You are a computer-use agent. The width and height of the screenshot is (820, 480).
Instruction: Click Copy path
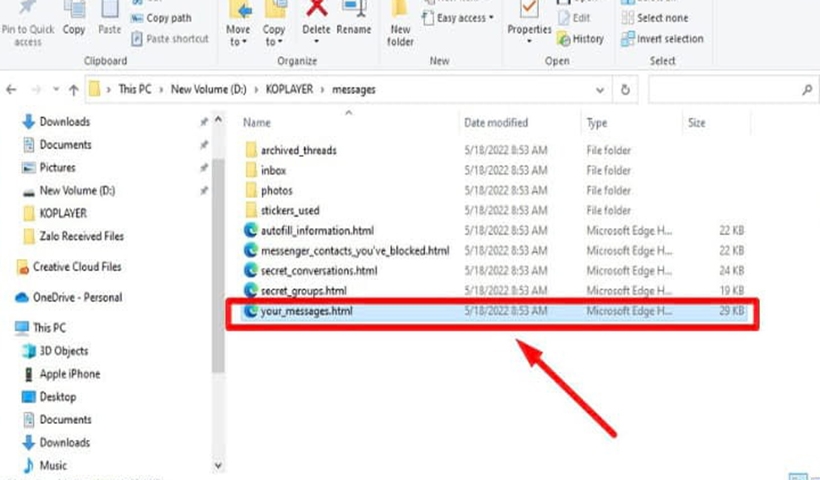coord(161,18)
